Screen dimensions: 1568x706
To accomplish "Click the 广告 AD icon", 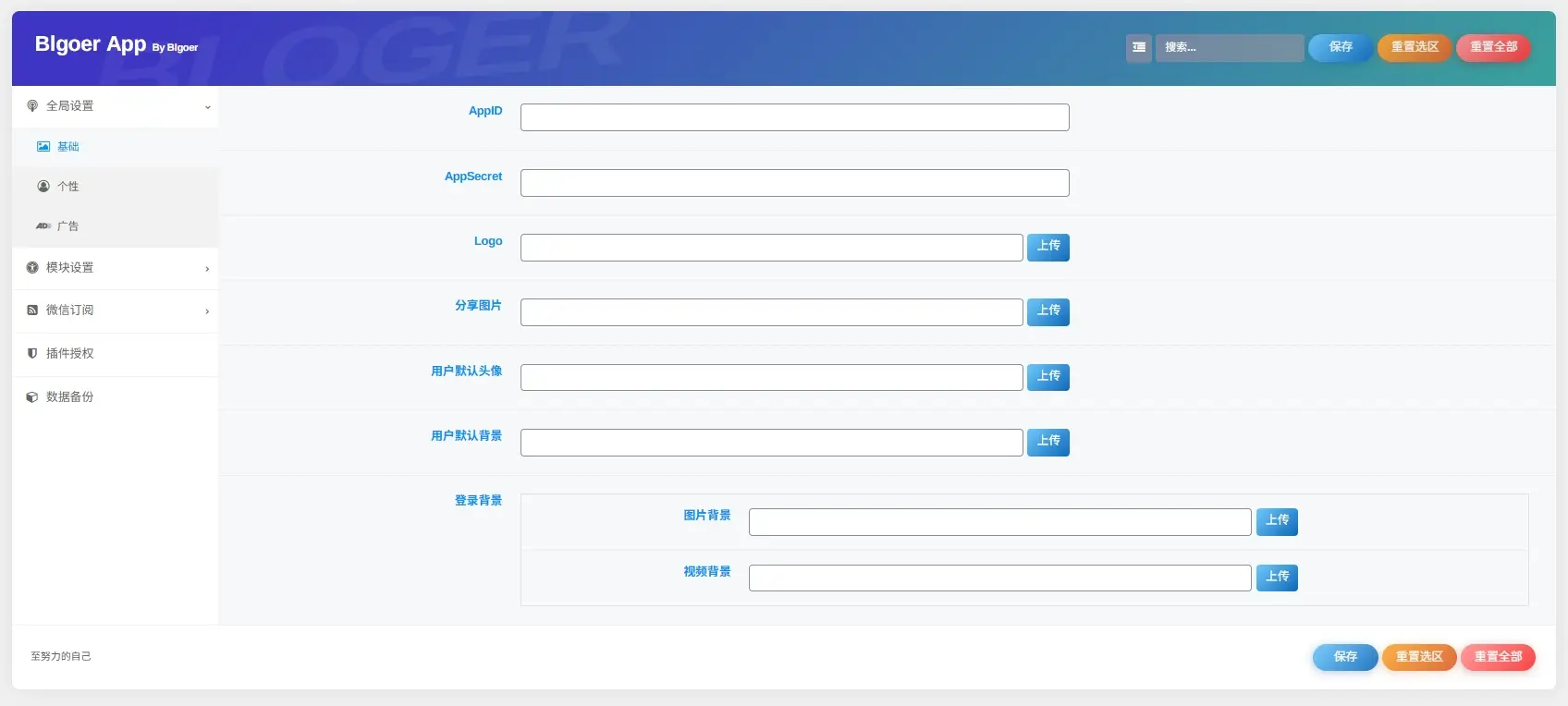I will tap(43, 226).
